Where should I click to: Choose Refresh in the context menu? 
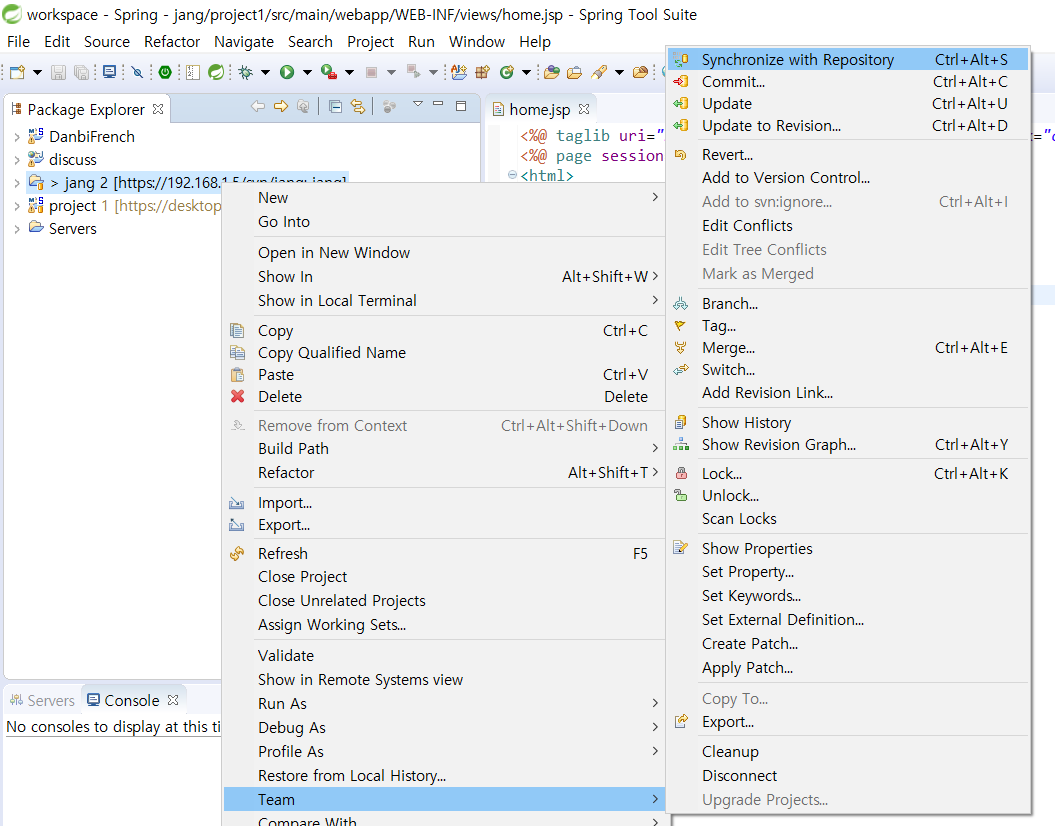[x=444, y=554]
